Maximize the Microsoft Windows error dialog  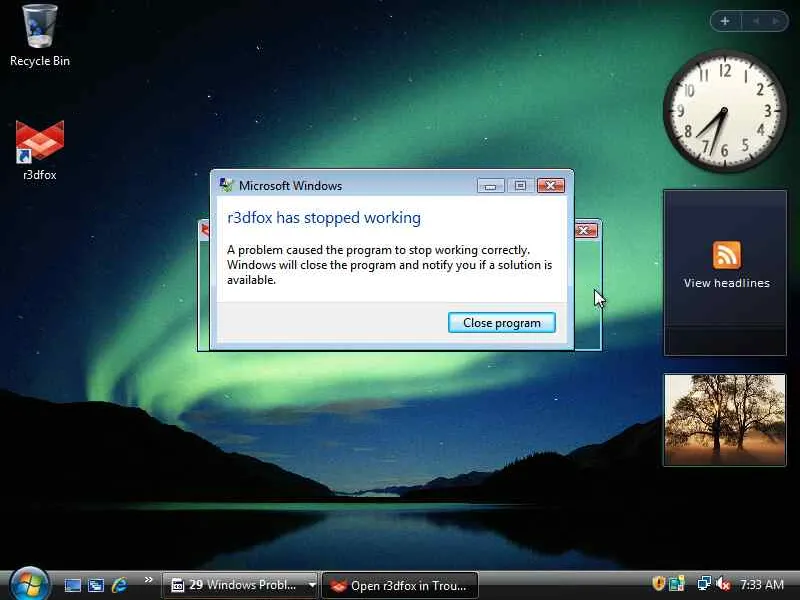[x=520, y=186]
